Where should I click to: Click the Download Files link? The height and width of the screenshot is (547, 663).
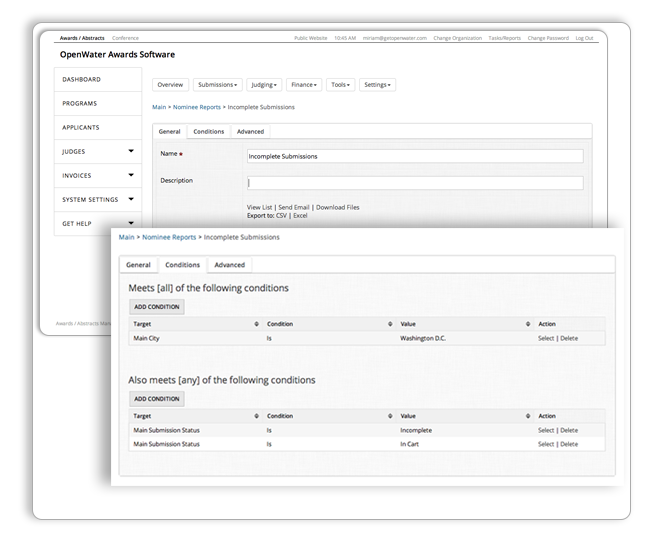point(337,207)
